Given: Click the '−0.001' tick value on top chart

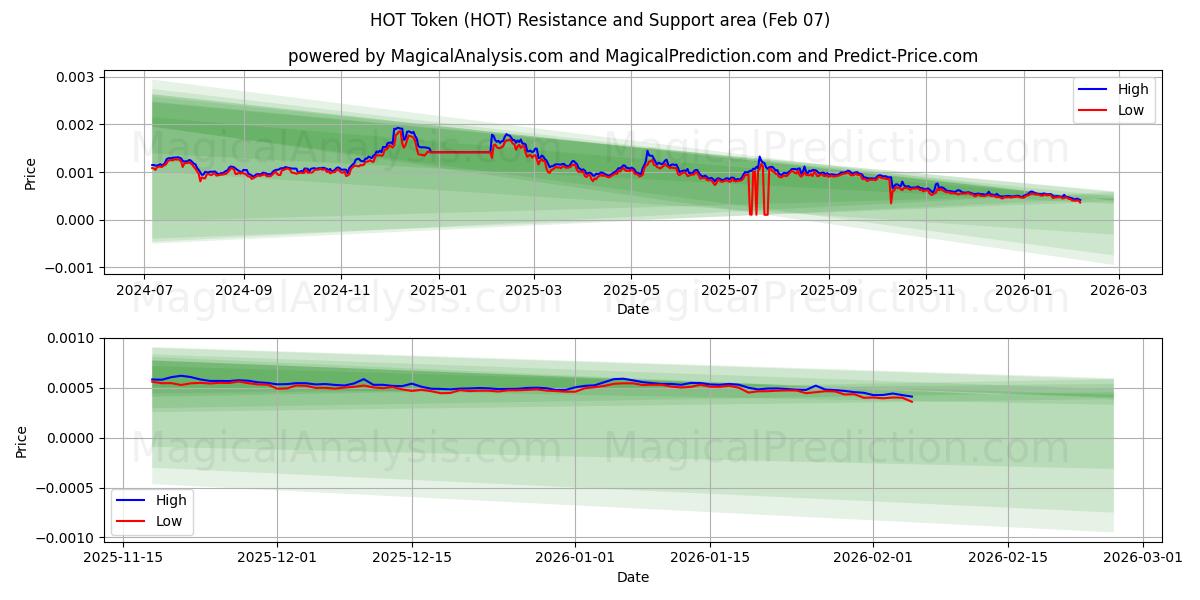Looking at the screenshot, I should click(70, 268).
